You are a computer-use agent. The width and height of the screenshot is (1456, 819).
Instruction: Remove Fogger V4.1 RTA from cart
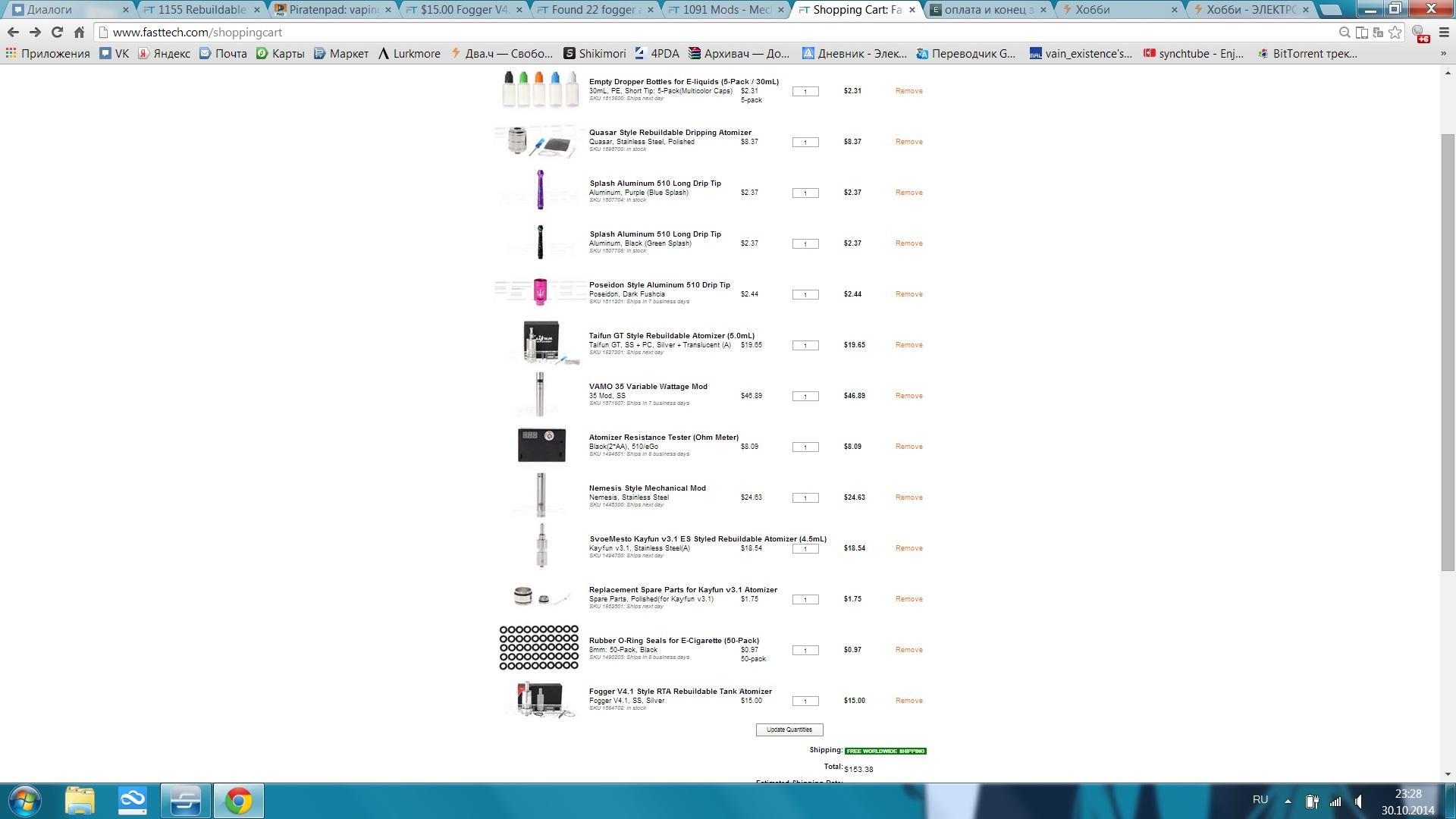click(908, 701)
